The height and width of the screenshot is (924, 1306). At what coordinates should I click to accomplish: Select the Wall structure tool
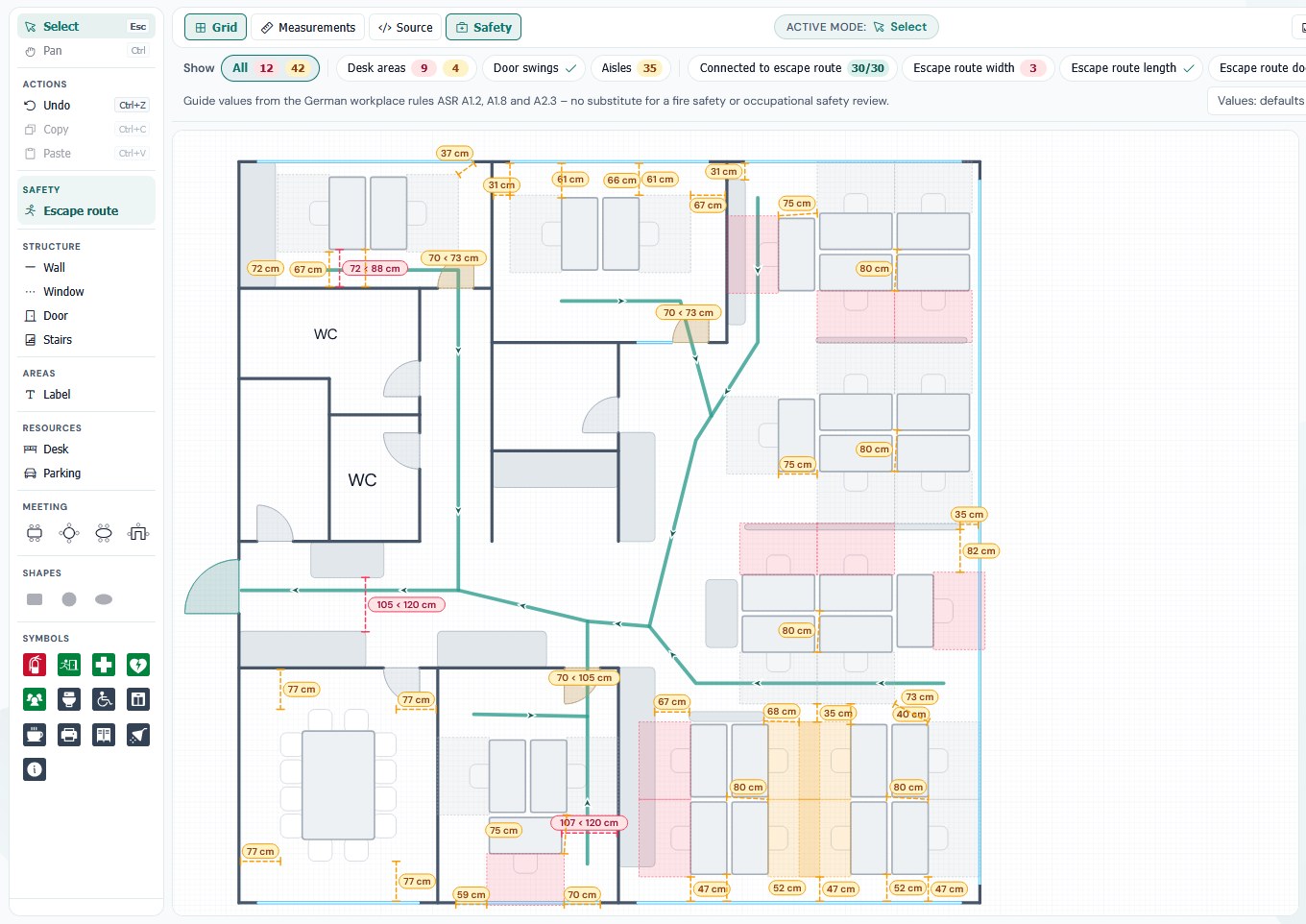(x=86, y=268)
